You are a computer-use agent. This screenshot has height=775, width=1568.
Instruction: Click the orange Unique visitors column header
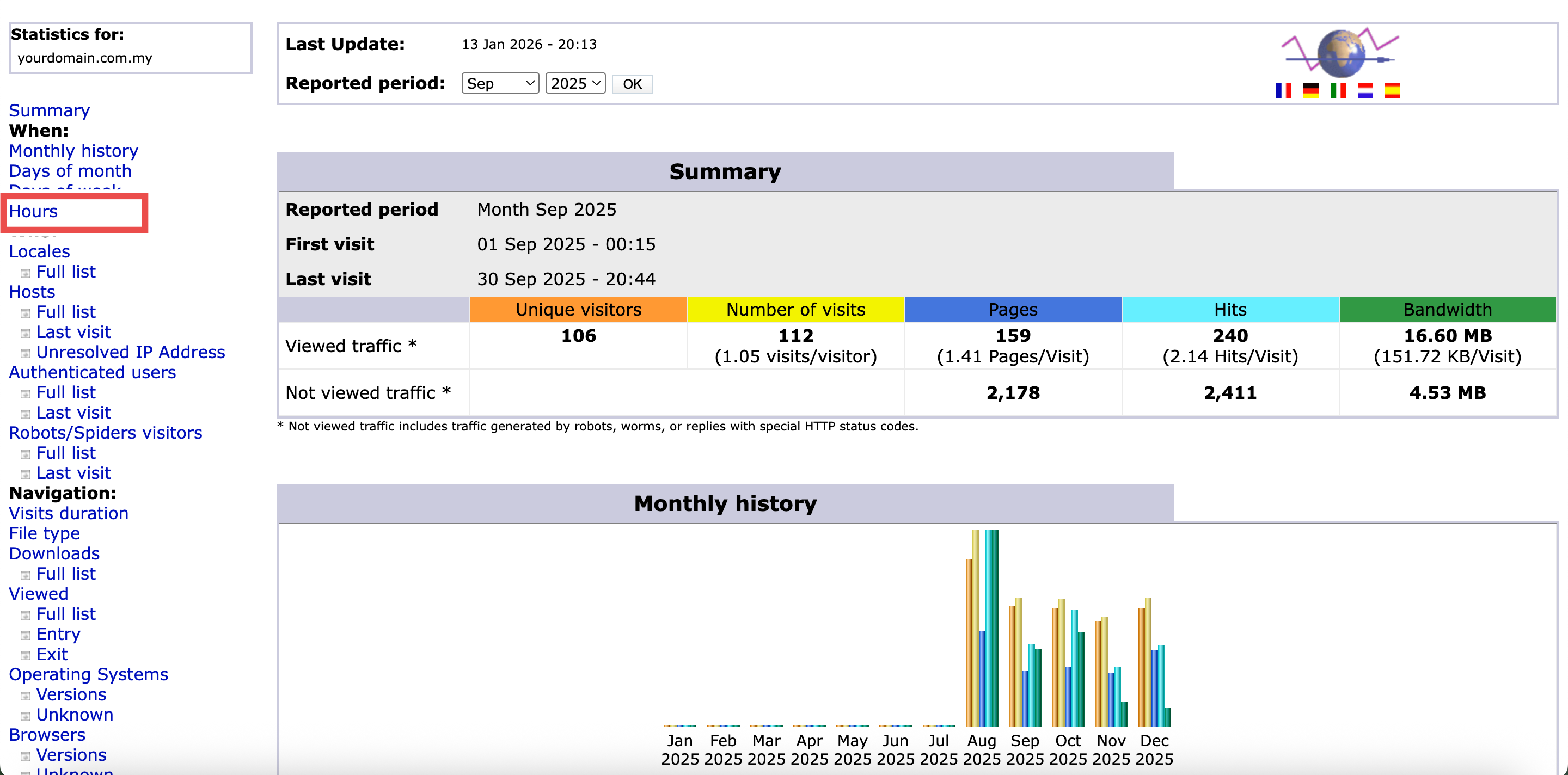click(x=578, y=310)
